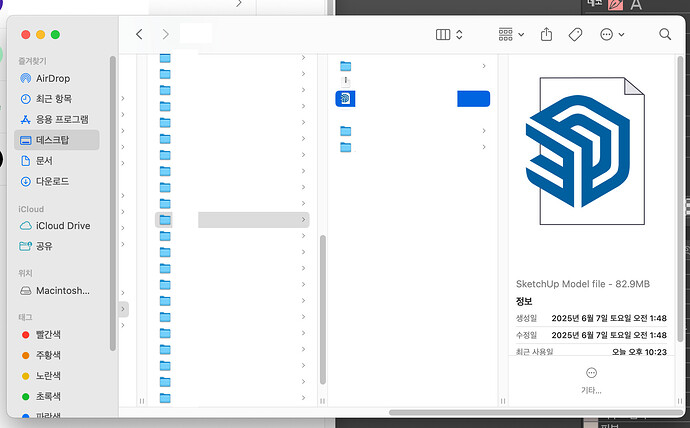
Task: Go forward with the right arrow button
Action: click(x=165, y=34)
